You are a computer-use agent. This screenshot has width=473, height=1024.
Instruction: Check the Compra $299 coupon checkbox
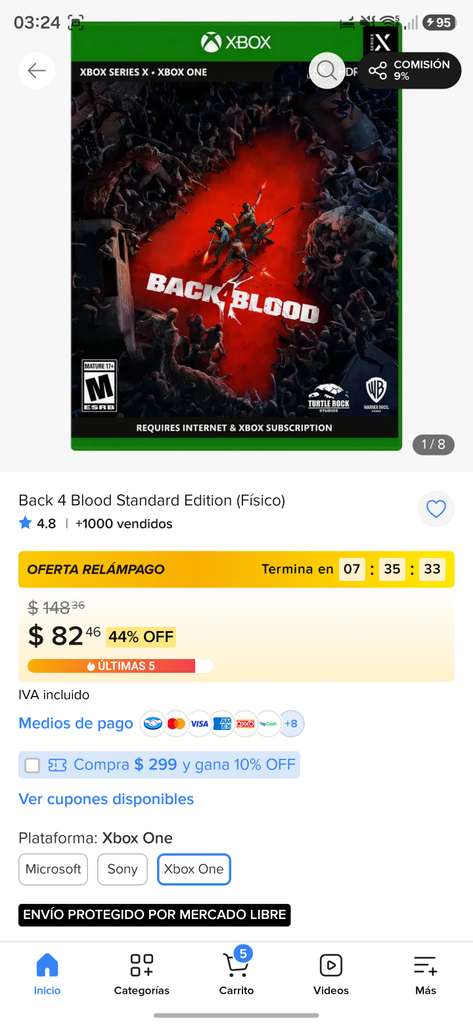click(33, 765)
